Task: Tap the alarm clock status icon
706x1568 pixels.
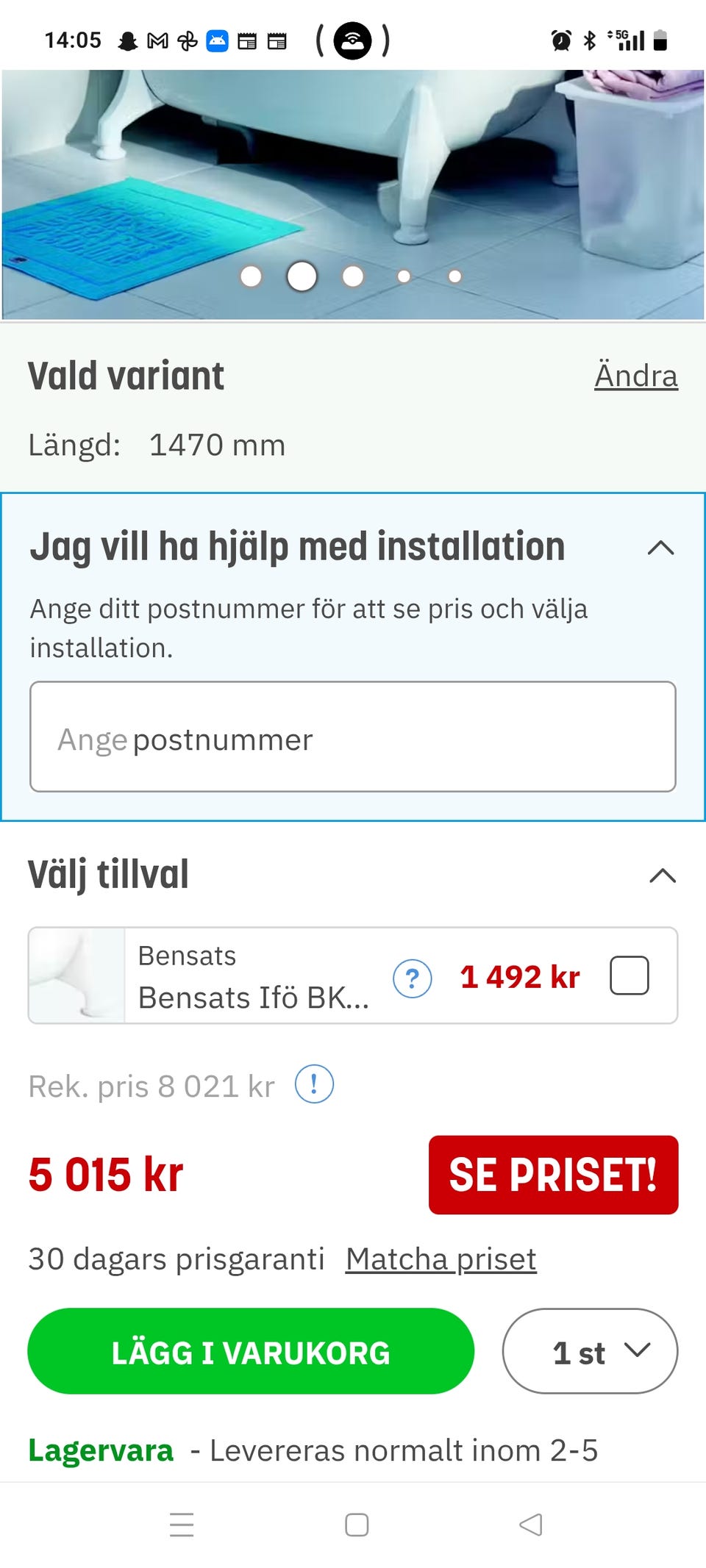Action: pyautogui.click(x=561, y=40)
